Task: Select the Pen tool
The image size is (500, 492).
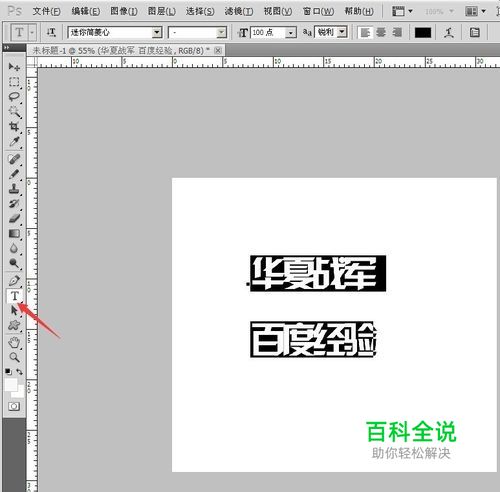Action: 14,281
